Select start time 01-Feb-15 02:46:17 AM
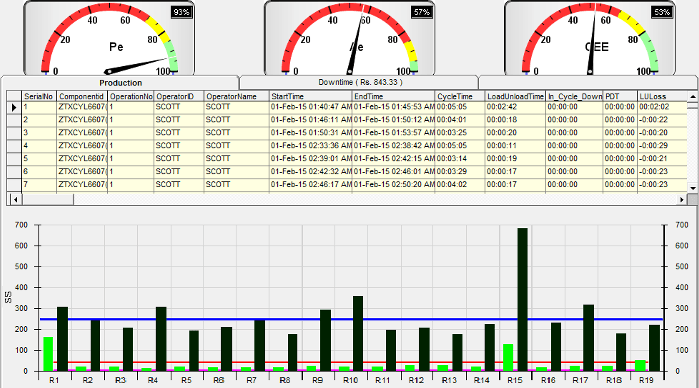Image resolution: width=699 pixels, height=388 pixels. [311, 185]
